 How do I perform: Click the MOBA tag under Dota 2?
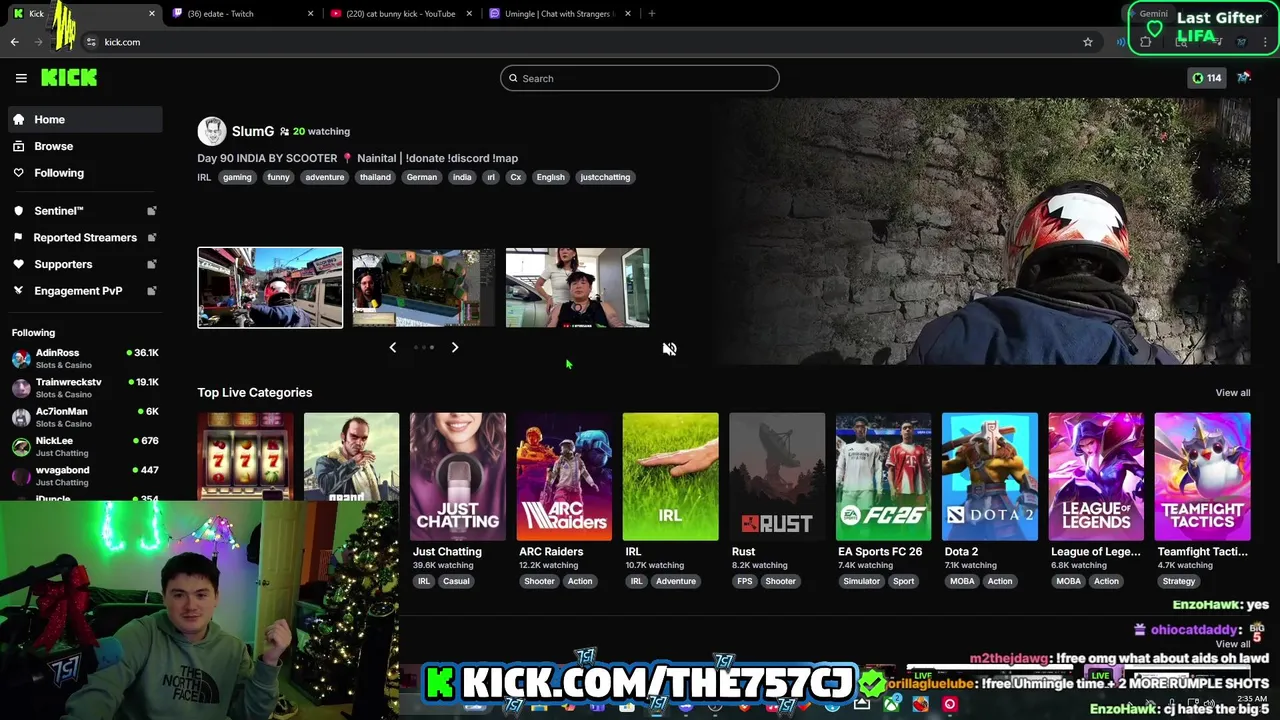point(962,581)
